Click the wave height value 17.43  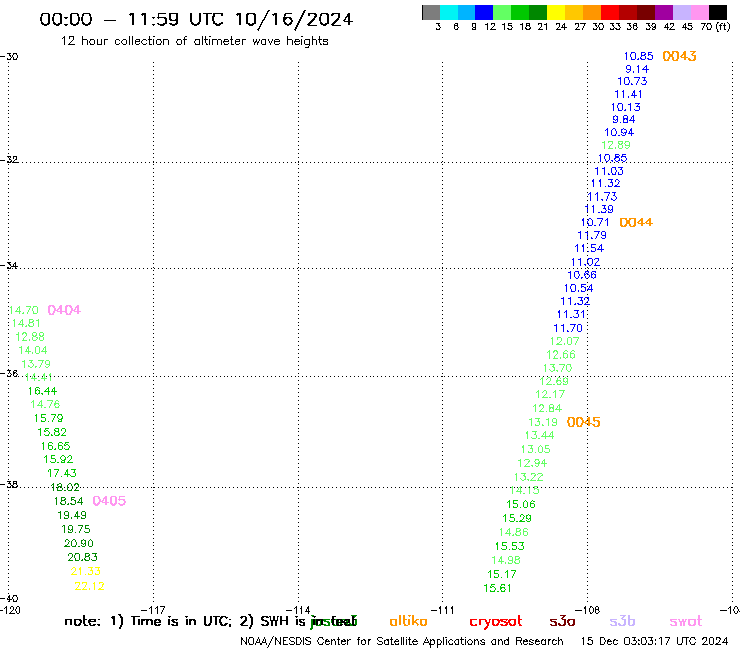(x=61, y=473)
